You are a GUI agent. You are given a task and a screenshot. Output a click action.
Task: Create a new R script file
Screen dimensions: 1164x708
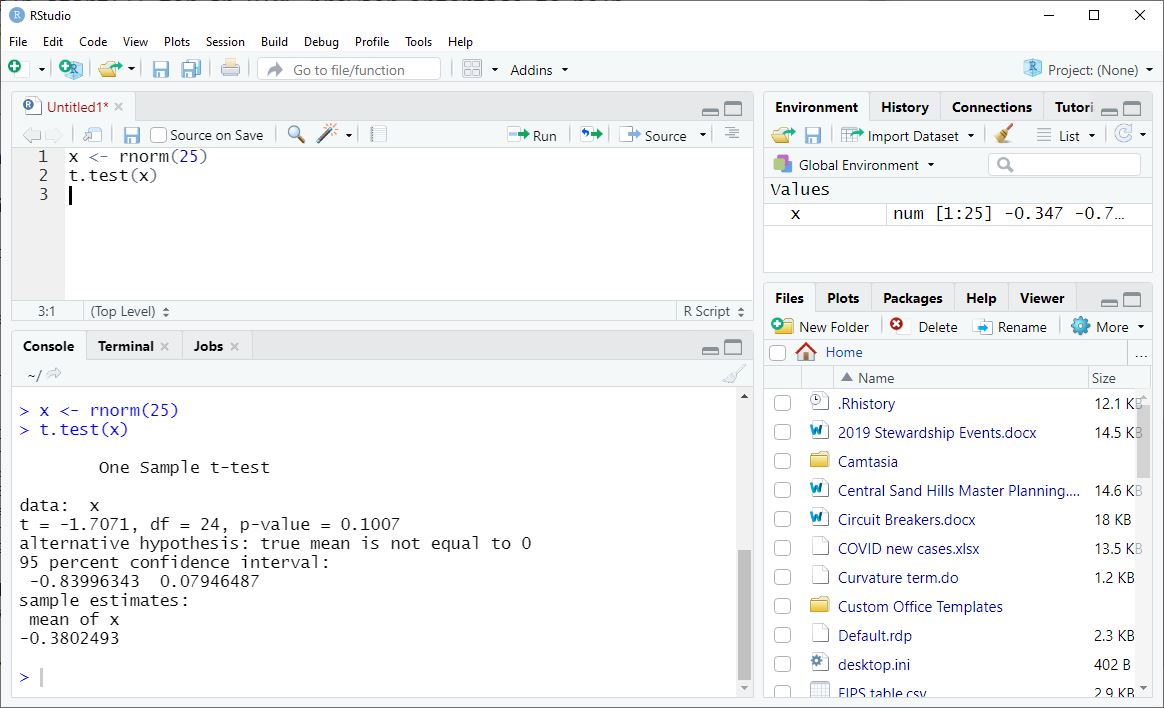pyautogui.click(x=16, y=68)
